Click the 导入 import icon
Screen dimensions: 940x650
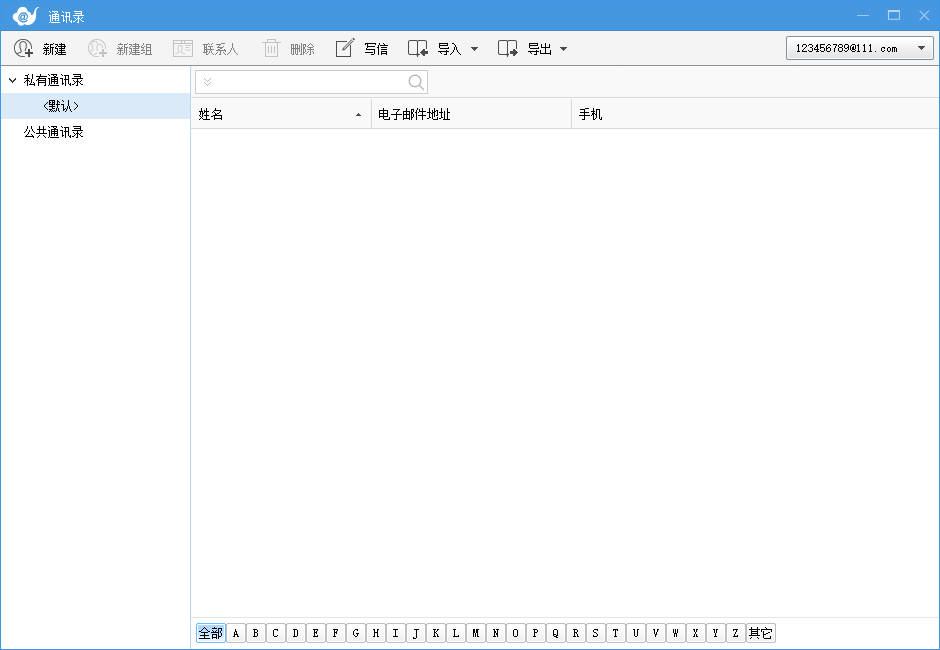click(x=418, y=48)
